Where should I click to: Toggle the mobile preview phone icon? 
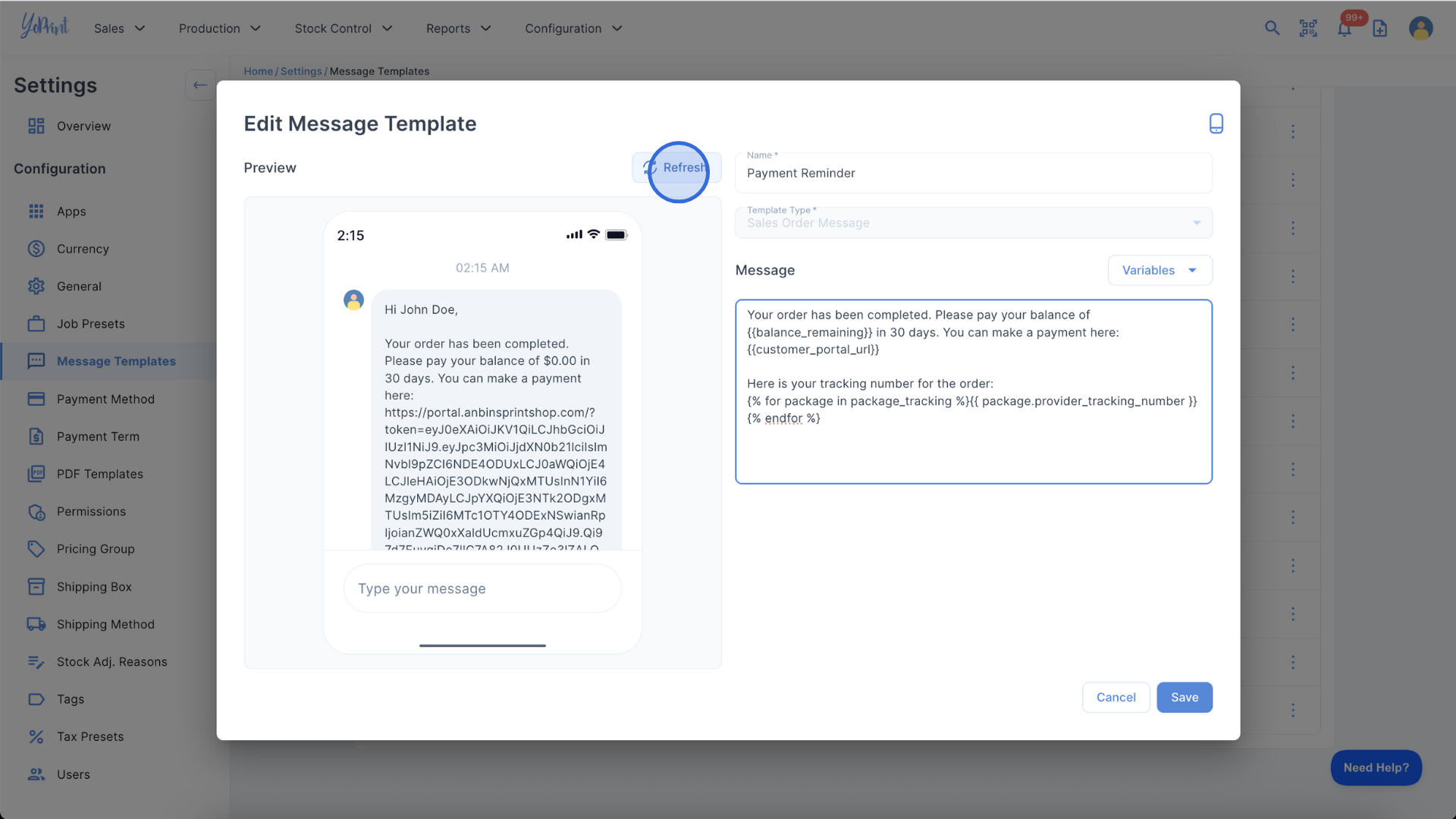1216,124
